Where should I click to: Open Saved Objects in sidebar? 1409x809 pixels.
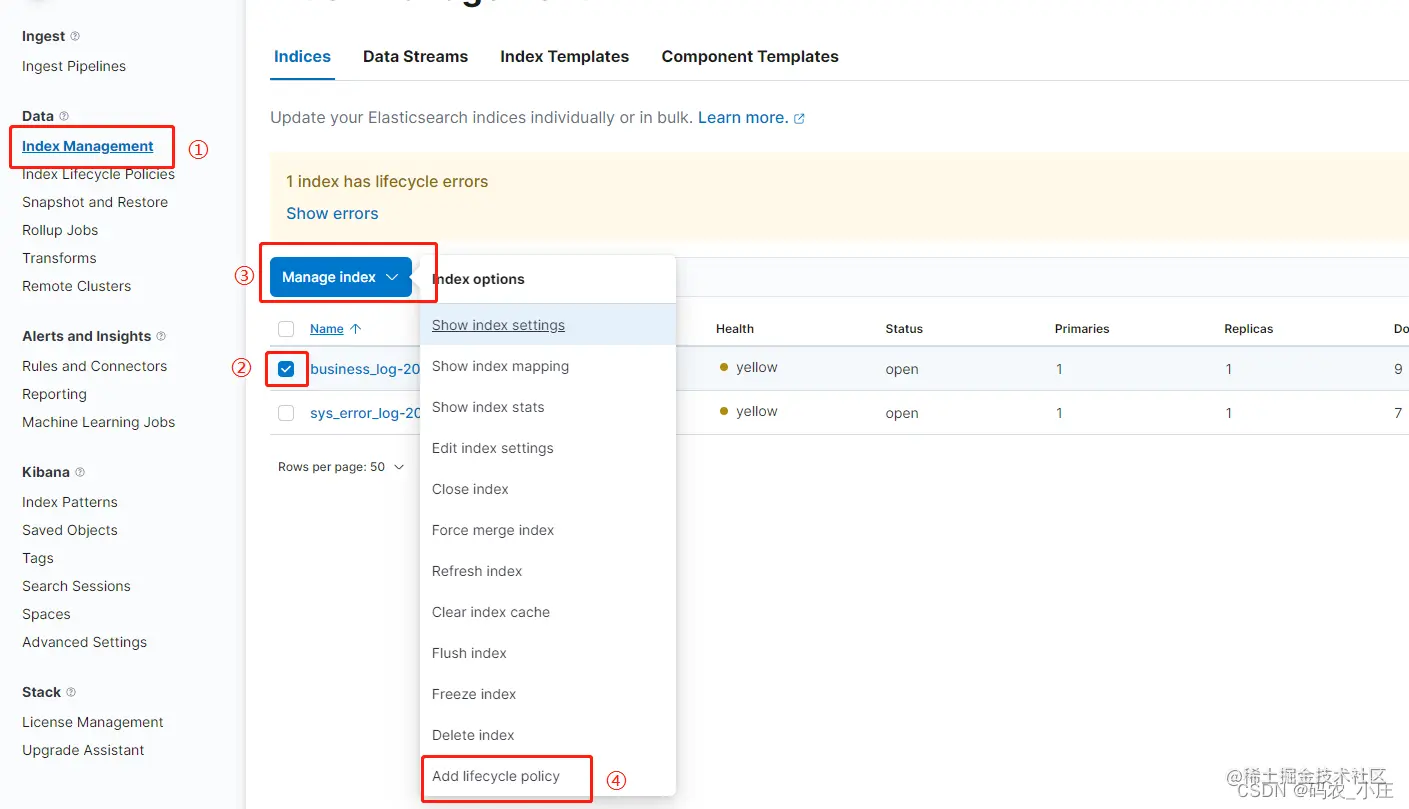tap(70, 530)
